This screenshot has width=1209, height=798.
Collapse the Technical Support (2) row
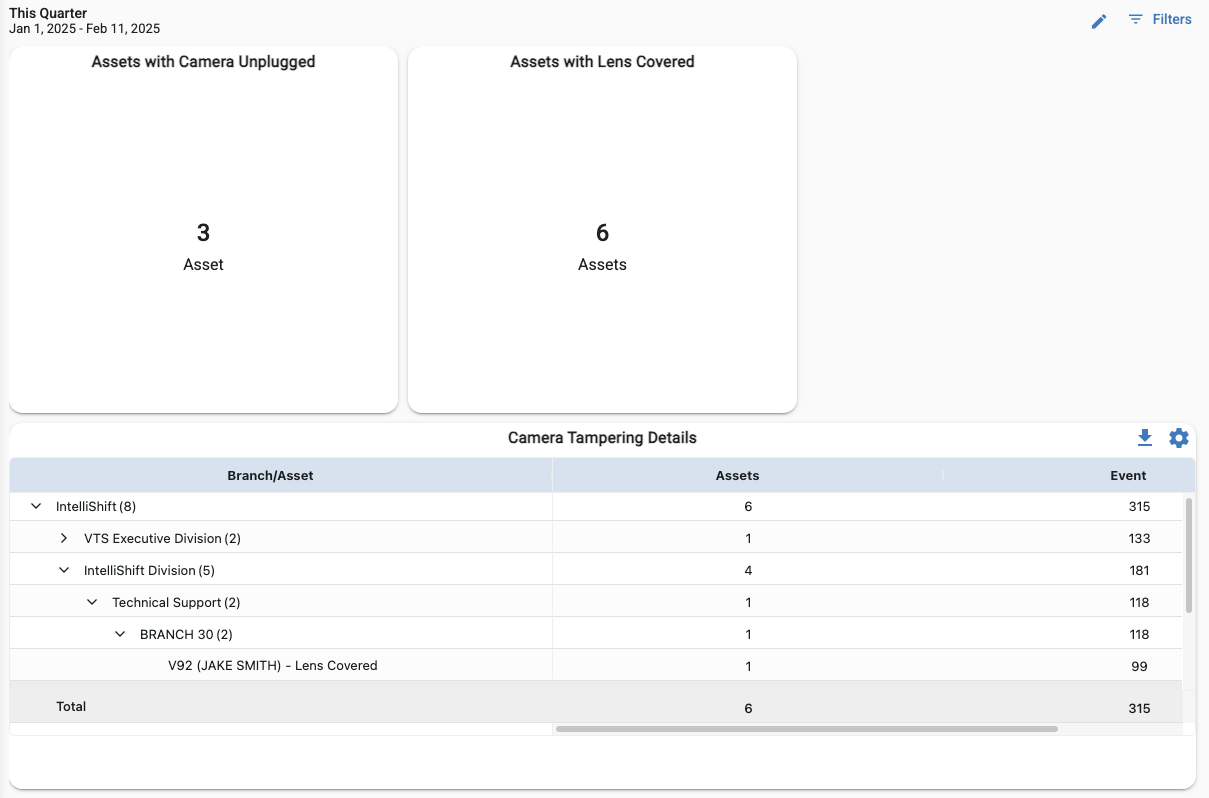pos(92,603)
